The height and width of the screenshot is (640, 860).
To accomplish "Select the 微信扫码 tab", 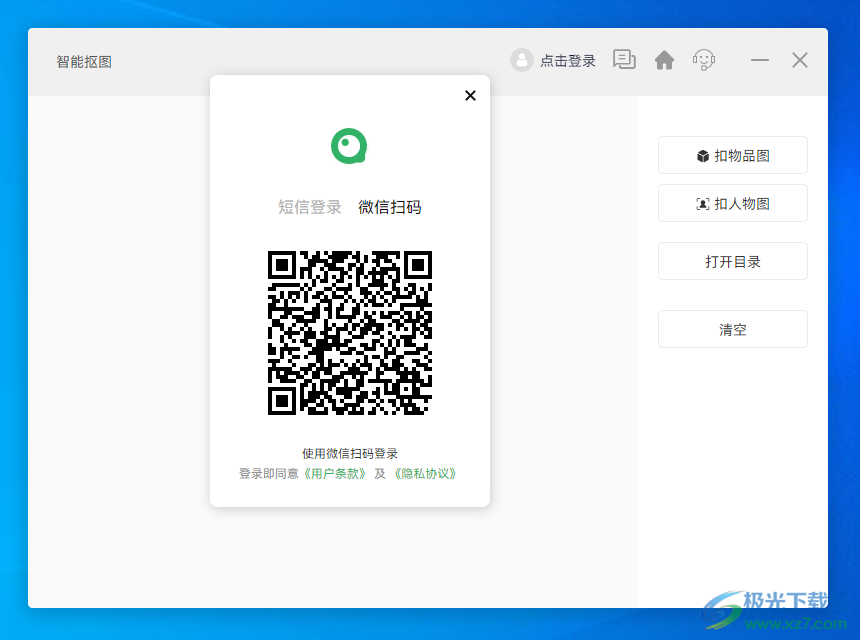I will pos(390,207).
